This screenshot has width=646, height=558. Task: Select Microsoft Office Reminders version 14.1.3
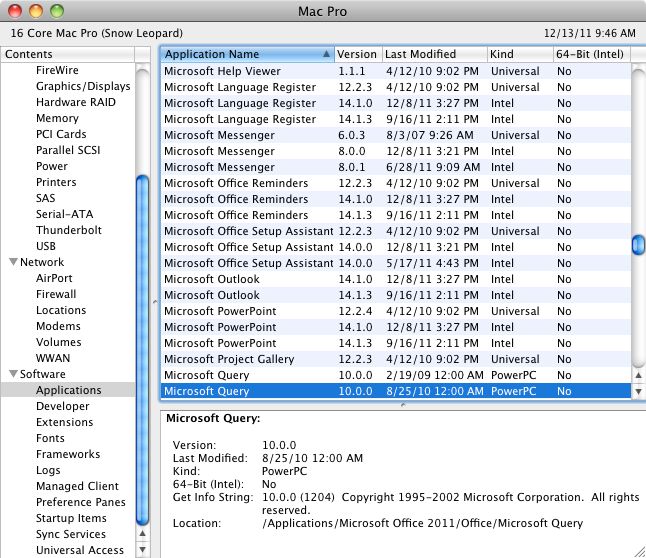tap(396, 215)
